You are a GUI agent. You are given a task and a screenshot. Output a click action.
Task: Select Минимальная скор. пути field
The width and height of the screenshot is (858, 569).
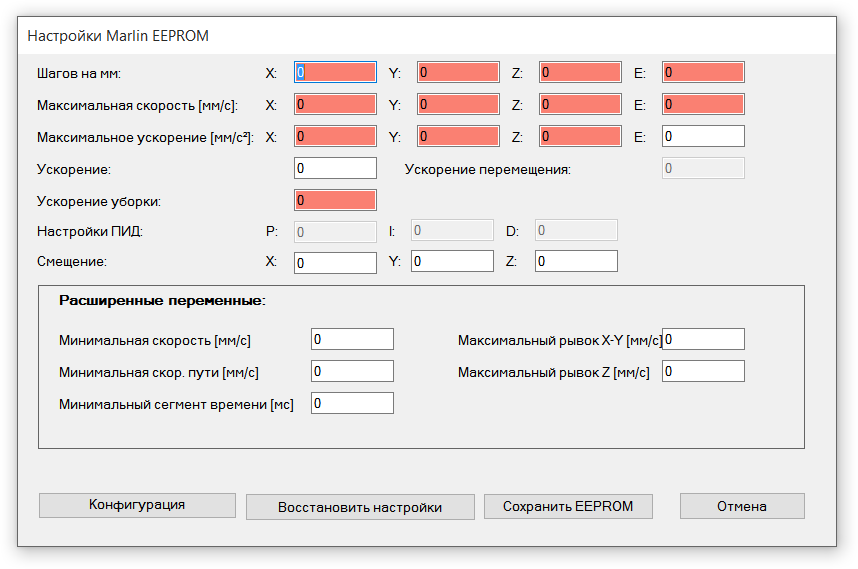coord(352,371)
